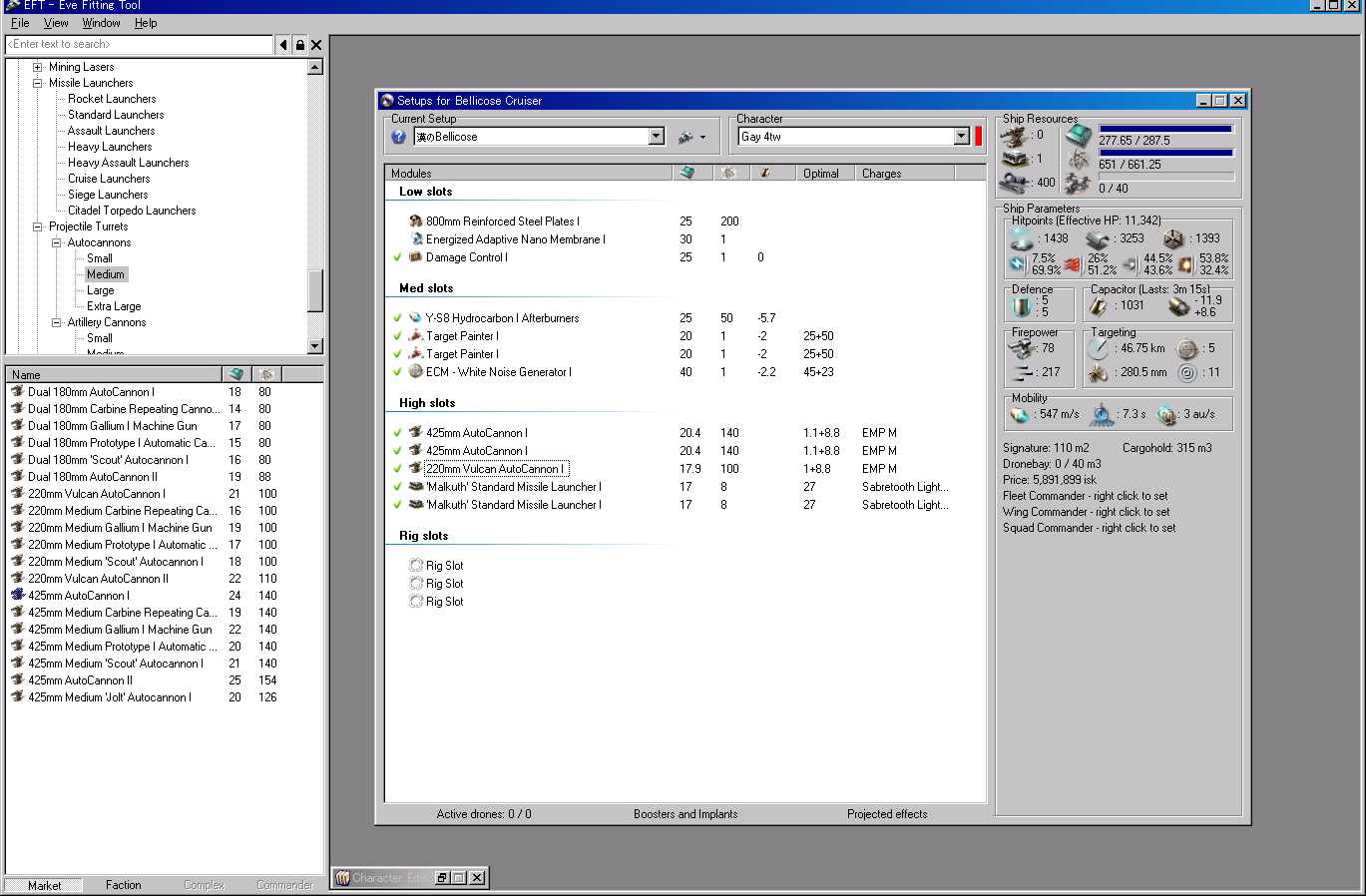Click the empty drone bandwidth bar
Viewport: 1366px width, 896px height.
pos(1165,177)
